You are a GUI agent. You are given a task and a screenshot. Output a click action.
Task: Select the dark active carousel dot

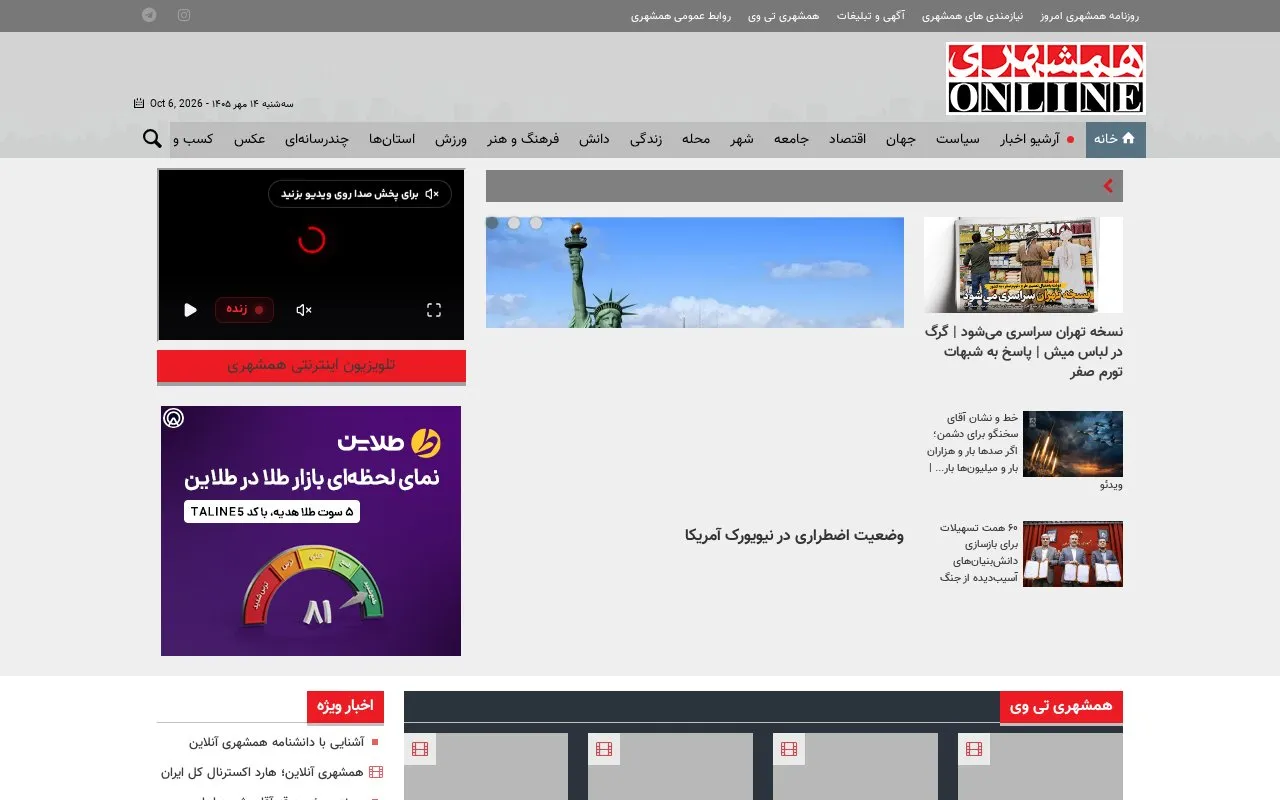coord(492,223)
